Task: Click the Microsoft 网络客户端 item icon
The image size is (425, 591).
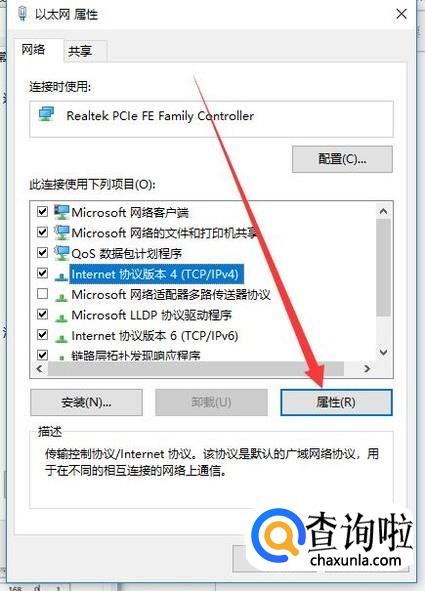Action: point(61,212)
